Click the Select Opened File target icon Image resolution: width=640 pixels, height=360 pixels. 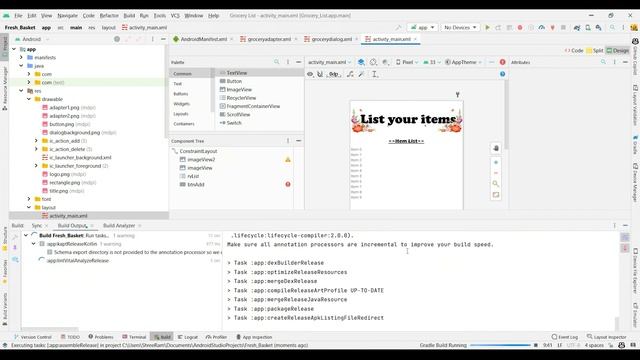pyautogui.click(x=117, y=39)
